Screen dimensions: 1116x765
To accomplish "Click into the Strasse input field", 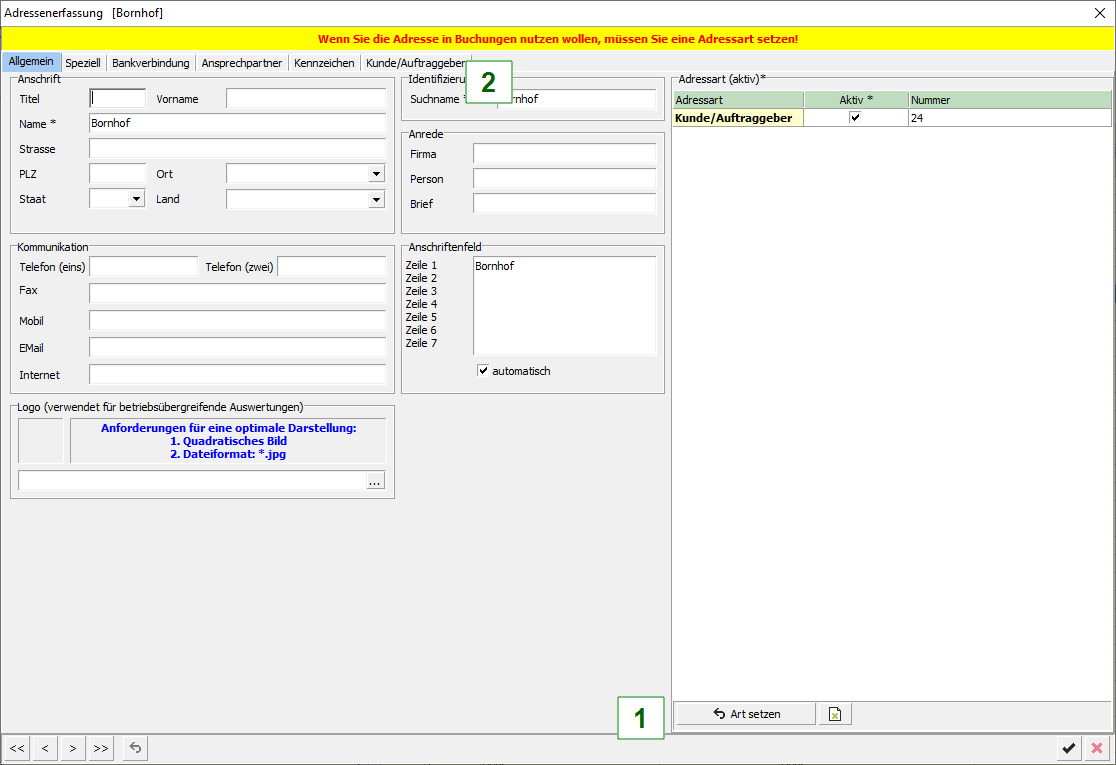I will coord(237,149).
